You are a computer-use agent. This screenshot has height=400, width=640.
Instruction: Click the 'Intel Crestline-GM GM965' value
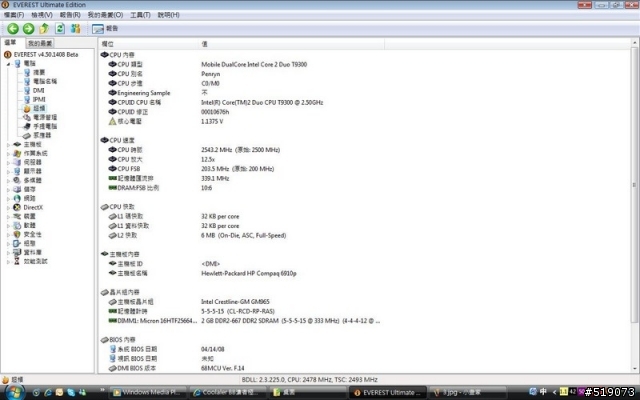[x=235, y=302]
